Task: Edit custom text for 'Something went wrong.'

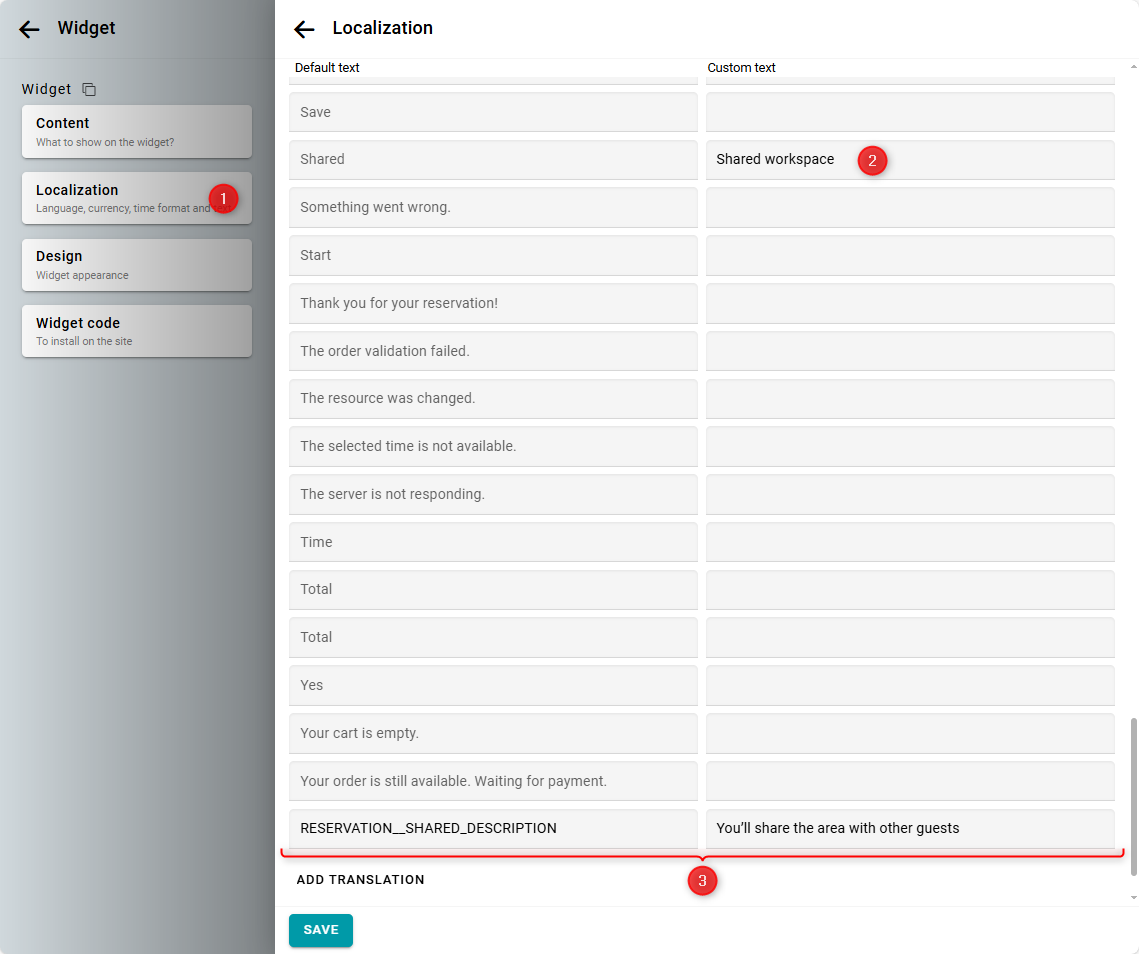Action: tap(909, 208)
